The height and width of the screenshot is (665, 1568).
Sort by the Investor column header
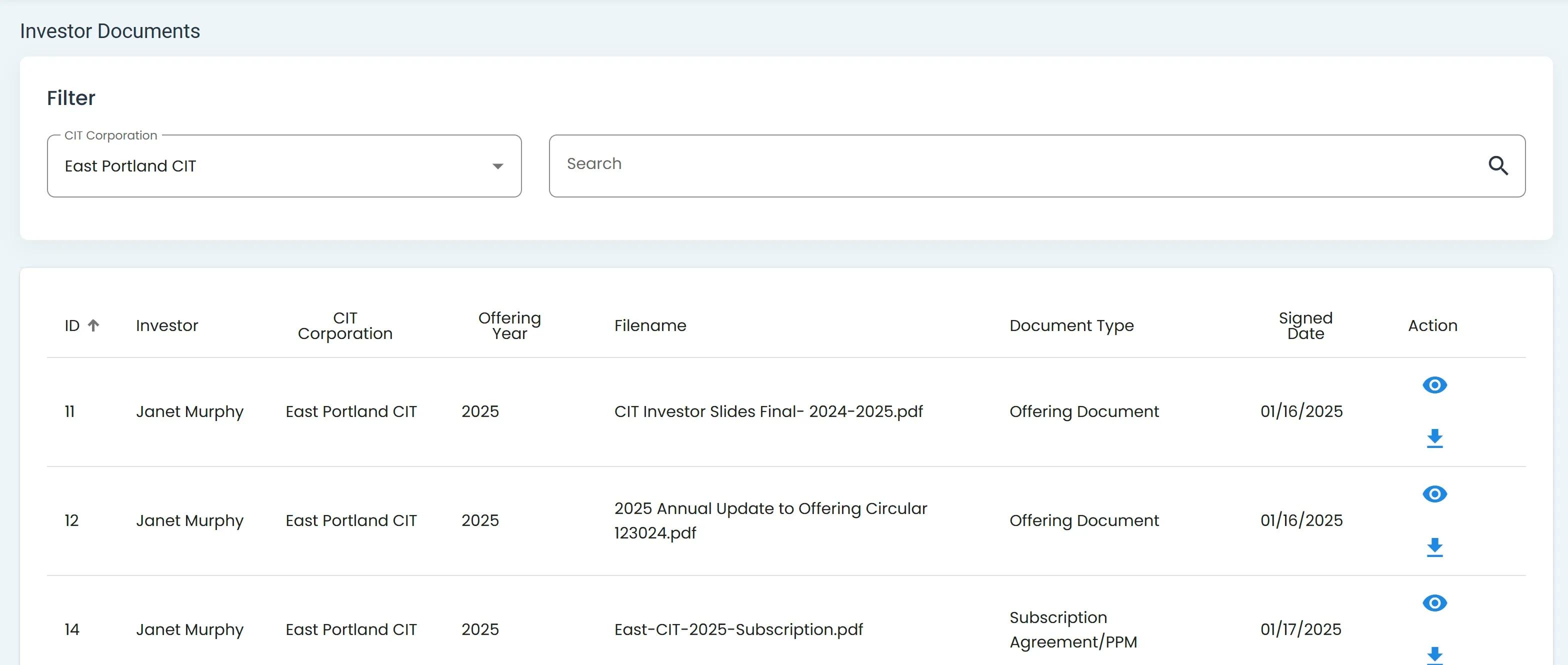point(167,326)
